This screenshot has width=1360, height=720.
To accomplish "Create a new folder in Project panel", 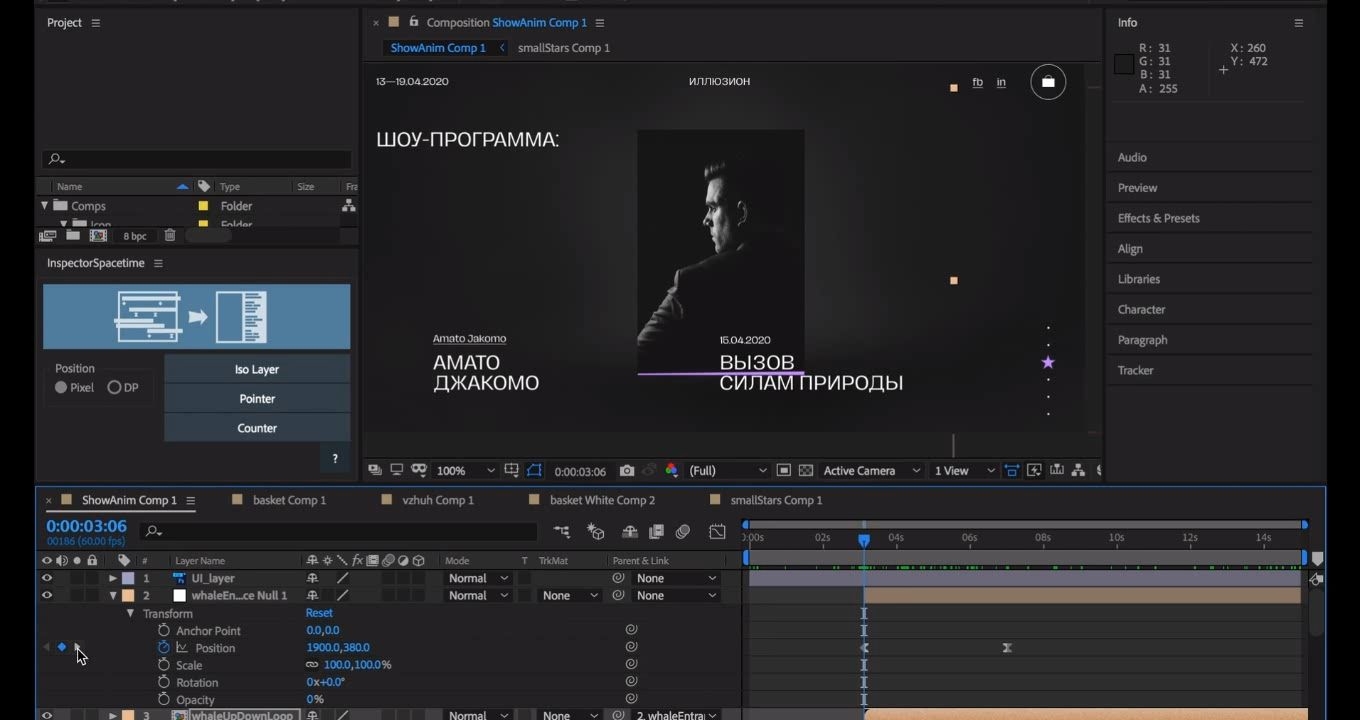I will coord(73,236).
